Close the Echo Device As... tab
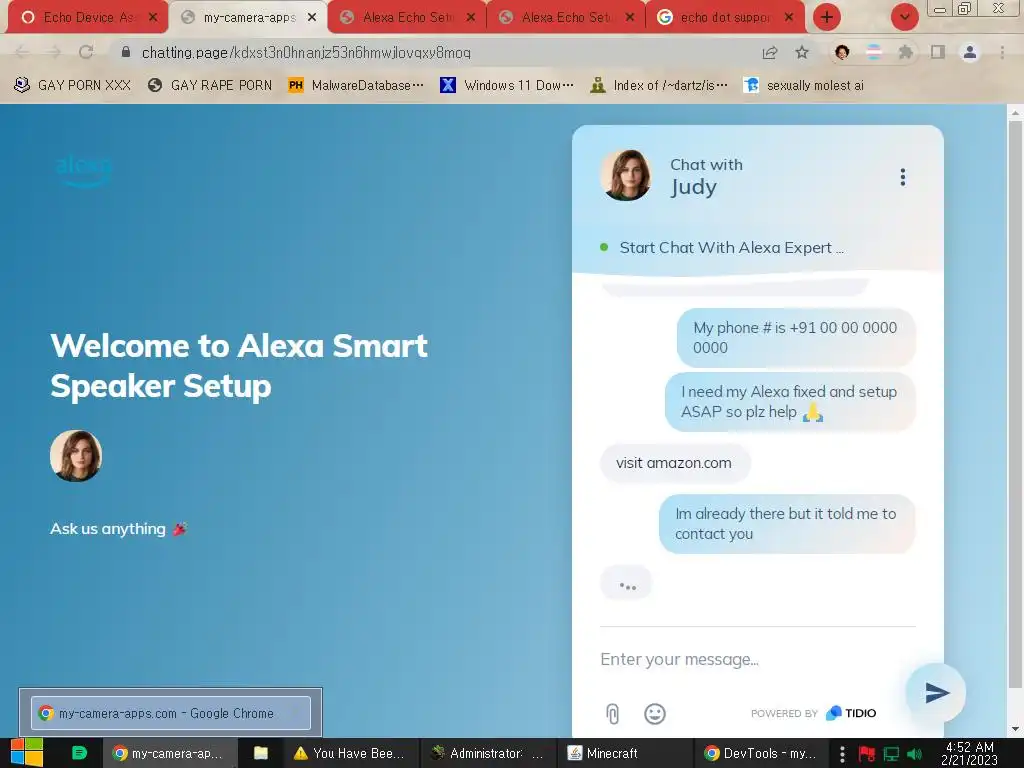 pyautogui.click(x=153, y=17)
